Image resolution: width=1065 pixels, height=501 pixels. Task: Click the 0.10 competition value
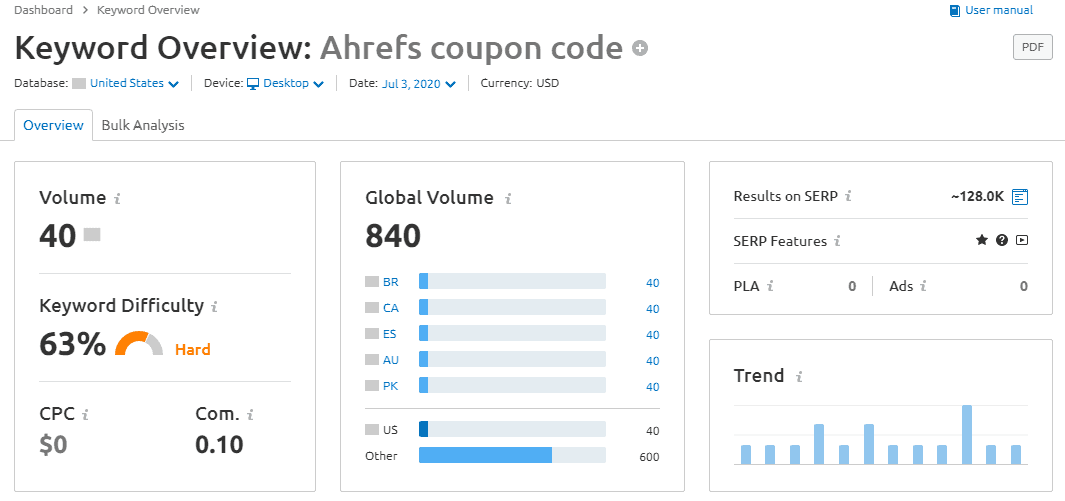pyautogui.click(x=219, y=445)
